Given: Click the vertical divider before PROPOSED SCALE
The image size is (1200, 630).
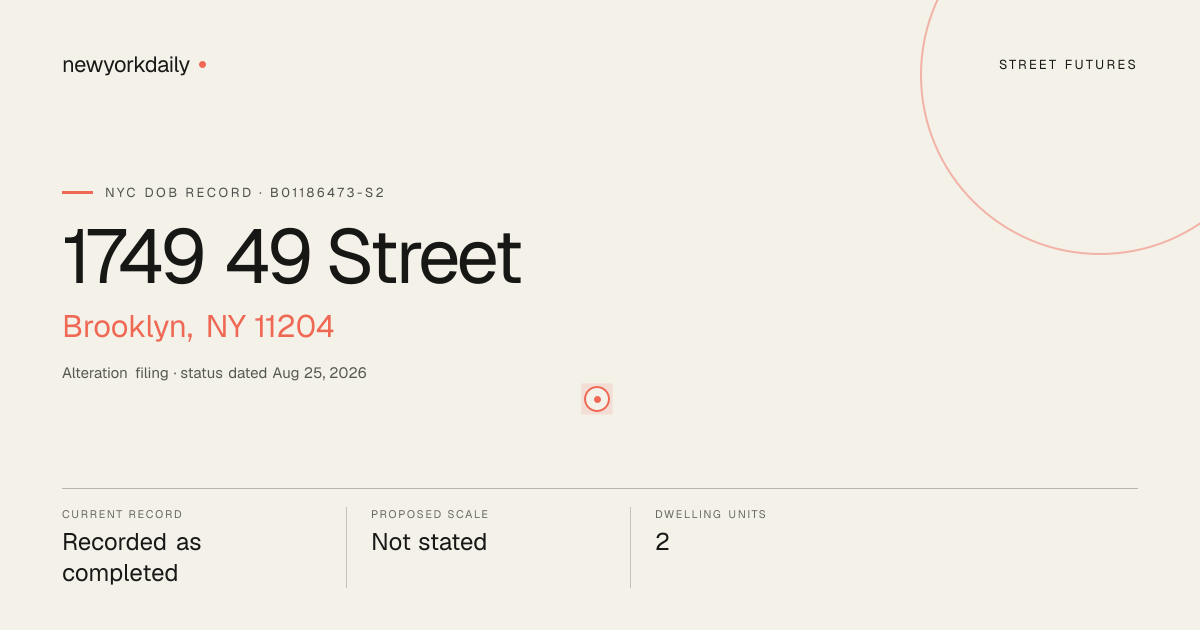Looking at the screenshot, I should (346, 547).
